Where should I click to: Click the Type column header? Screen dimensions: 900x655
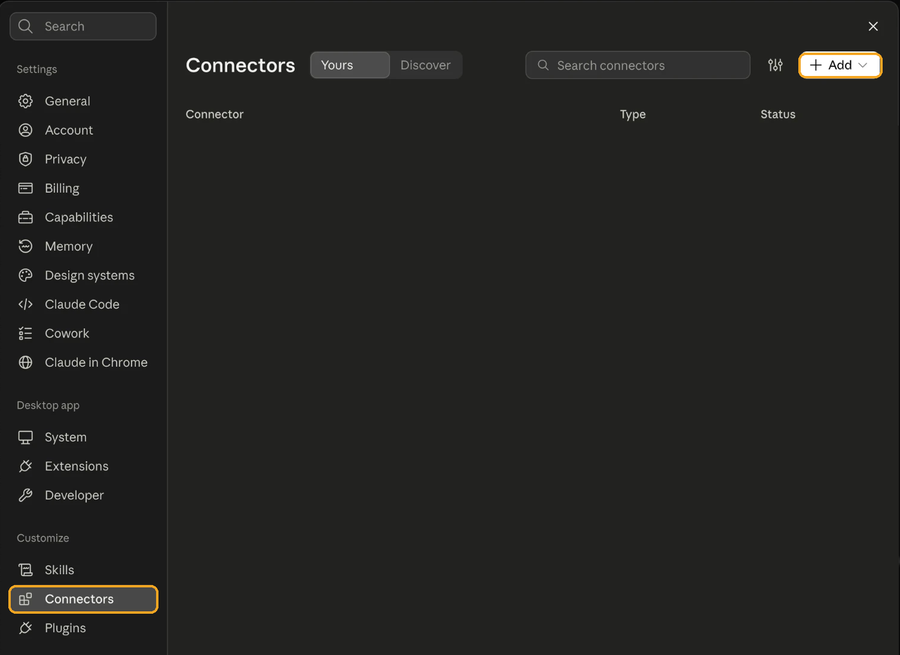point(633,114)
